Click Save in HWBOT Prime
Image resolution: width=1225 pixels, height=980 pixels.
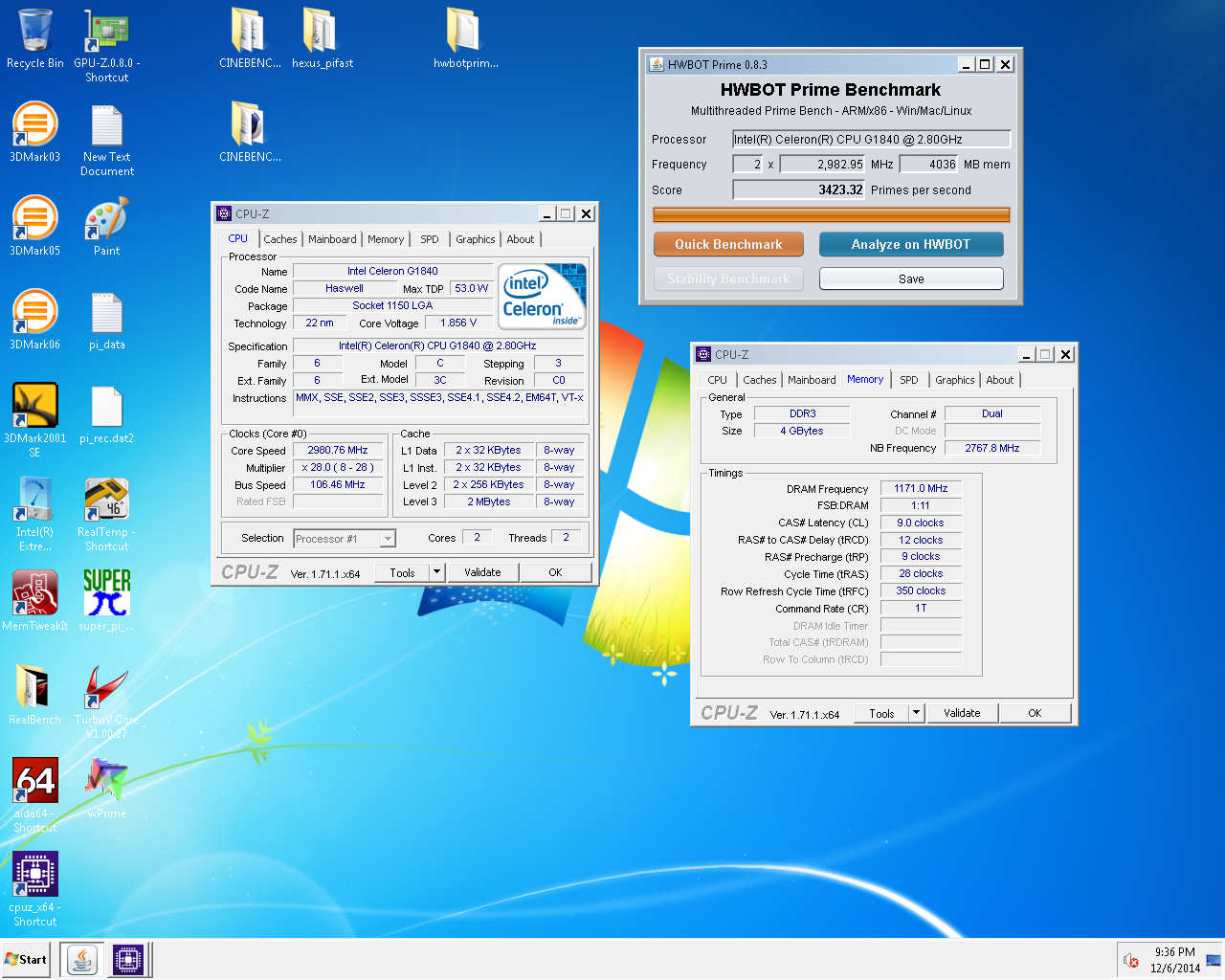pyautogui.click(x=911, y=278)
